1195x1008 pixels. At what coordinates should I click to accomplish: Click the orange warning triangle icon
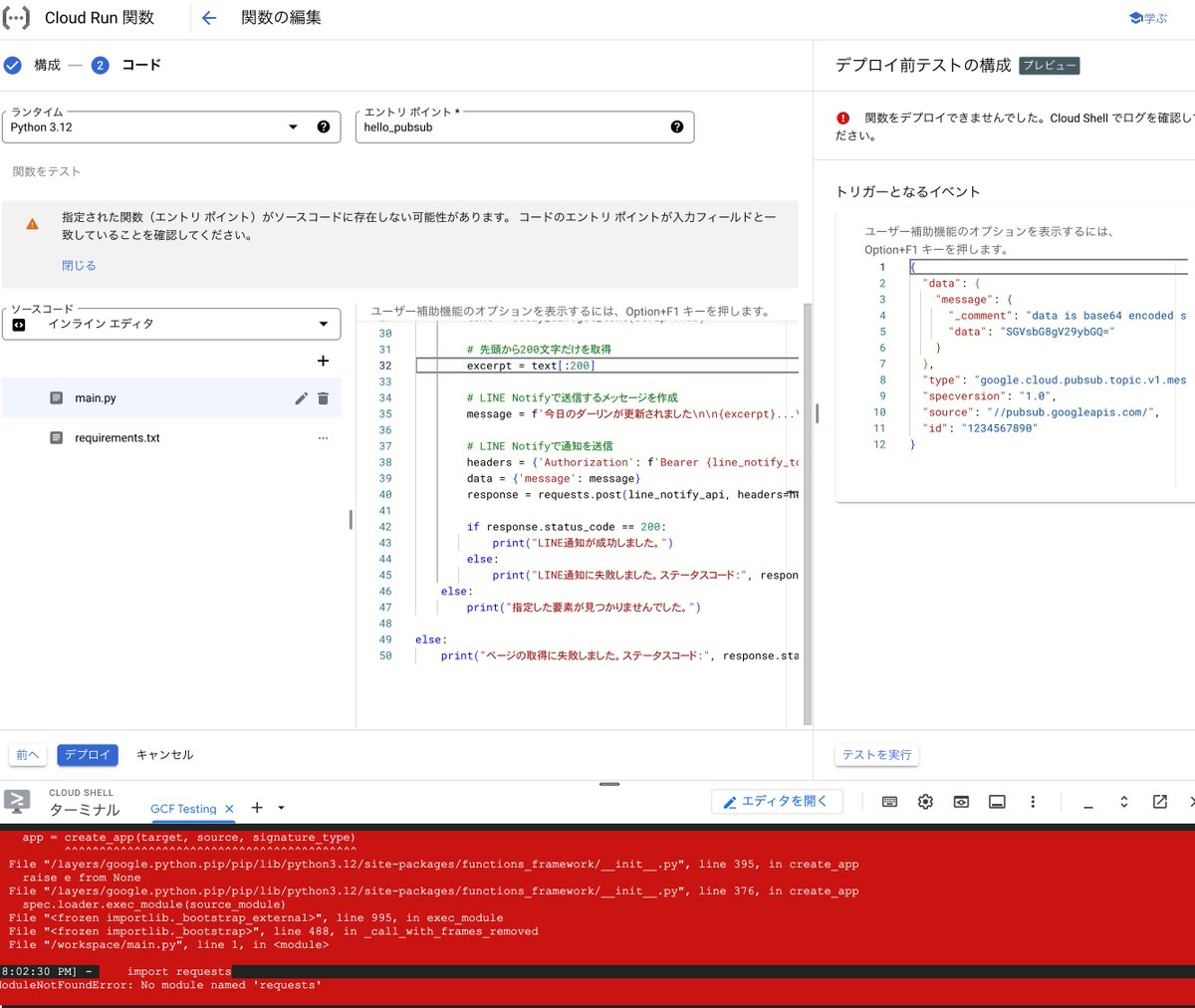click(x=33, y=225)
